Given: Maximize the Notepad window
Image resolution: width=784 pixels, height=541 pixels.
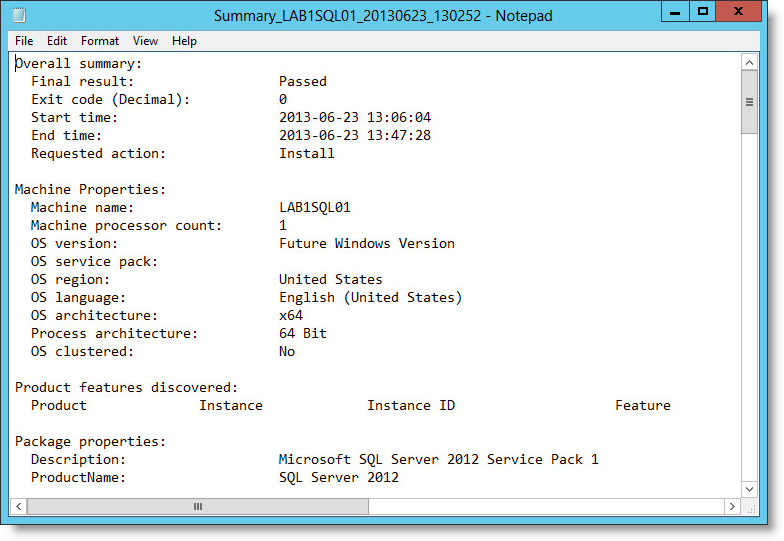Looking at the screenshot, I should pos(702,12).
